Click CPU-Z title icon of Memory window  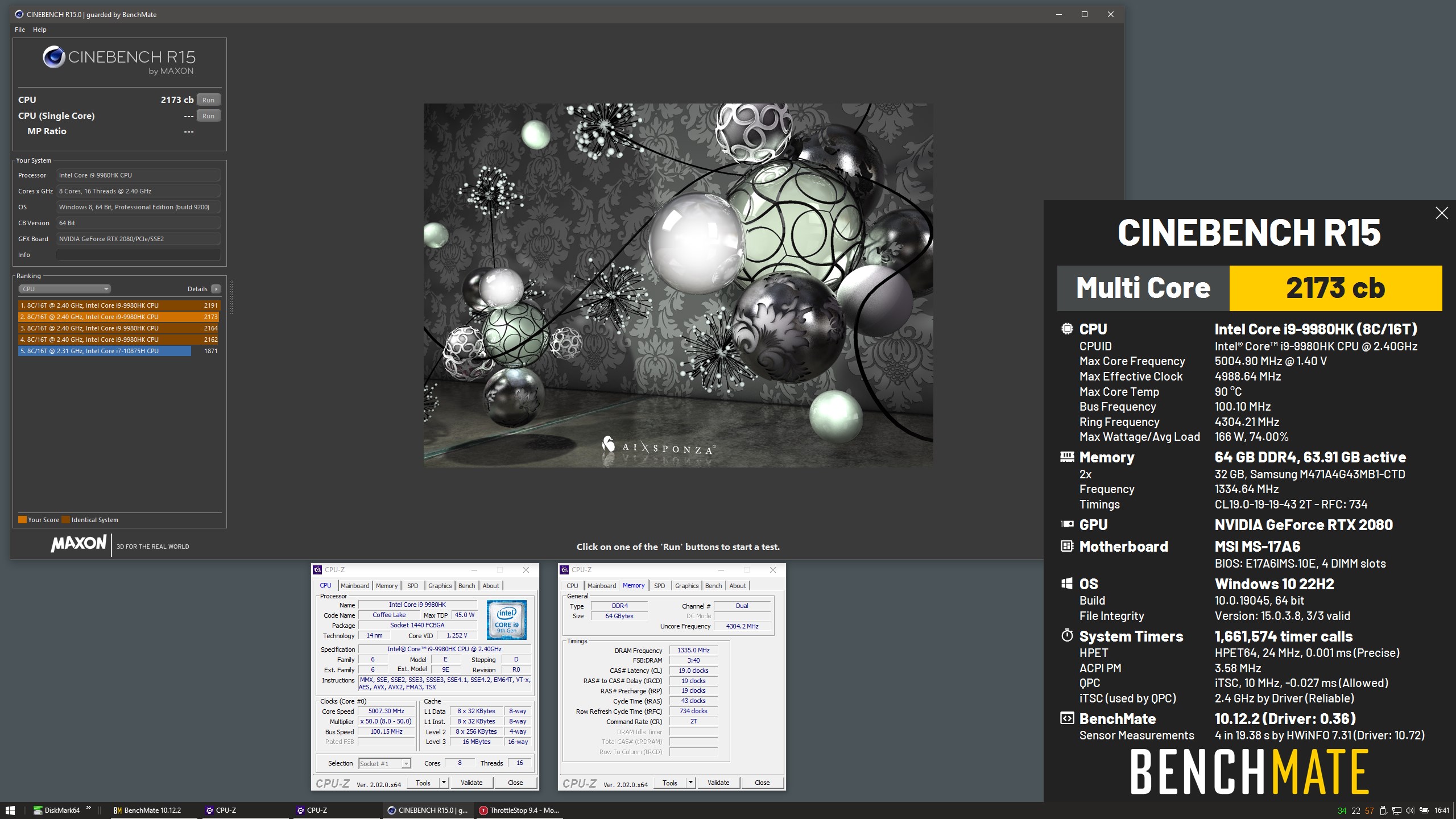565,570
